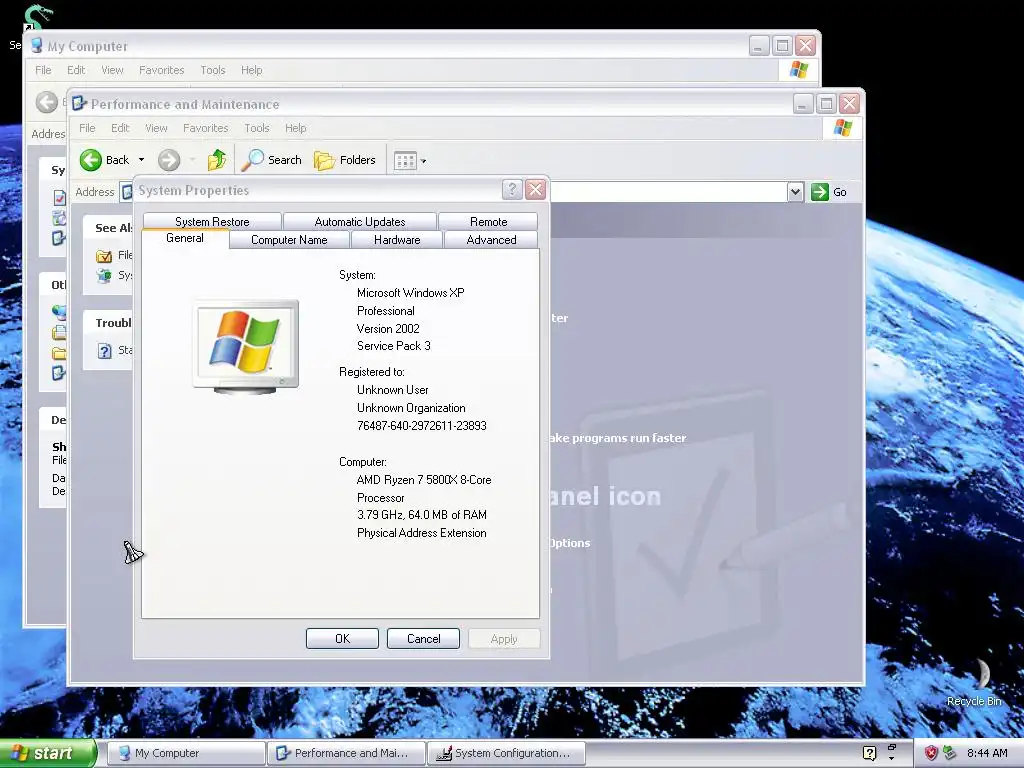Maximize the Performance and Maintenance window

tap(826, 103)
